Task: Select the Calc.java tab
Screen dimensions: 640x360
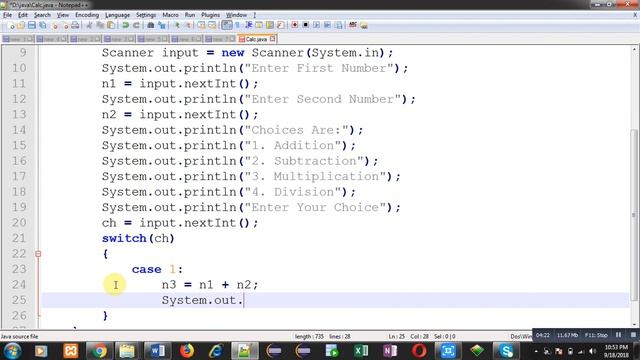Action: [256, 39]
